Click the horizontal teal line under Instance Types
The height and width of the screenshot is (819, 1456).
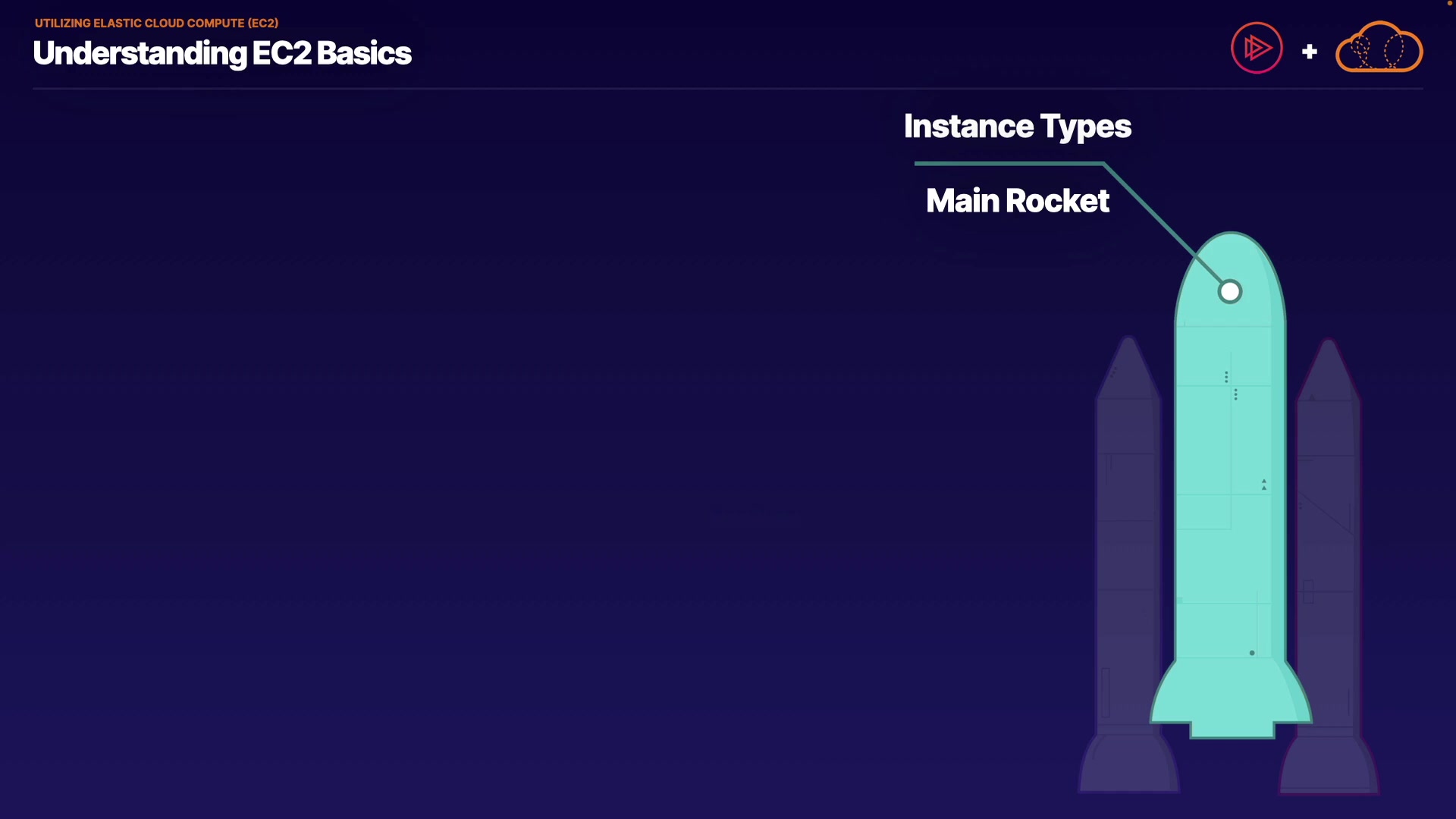(x=1009, y=163)
